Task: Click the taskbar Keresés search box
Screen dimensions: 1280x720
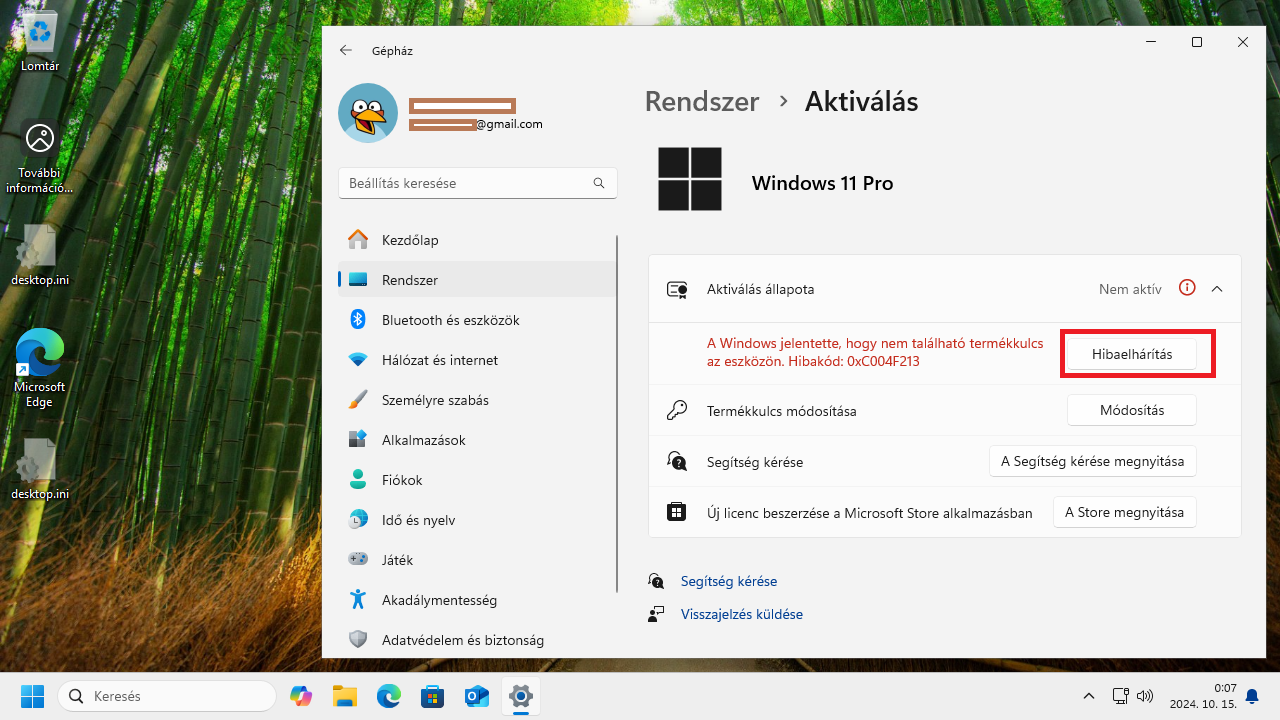Action: 167,696
